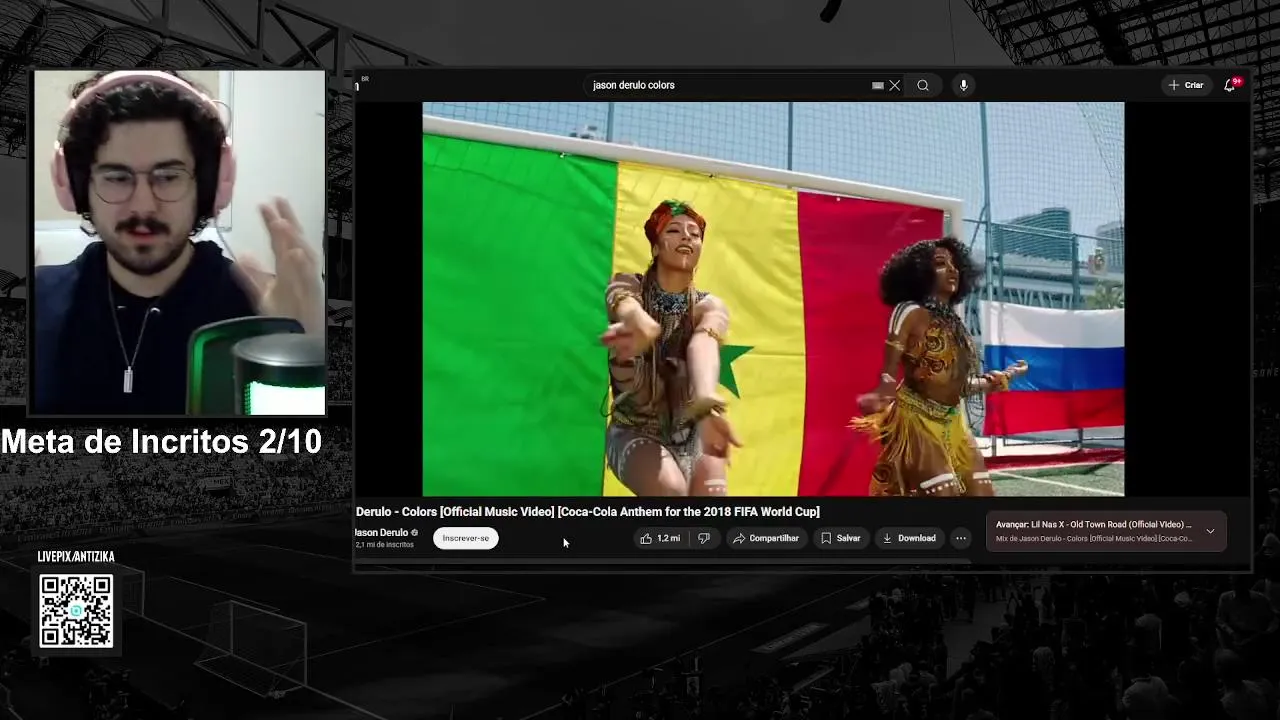This screenshot has height=720, width=1280.
Task: Click the video player showing dancers
Action: [x=773, y=299]
